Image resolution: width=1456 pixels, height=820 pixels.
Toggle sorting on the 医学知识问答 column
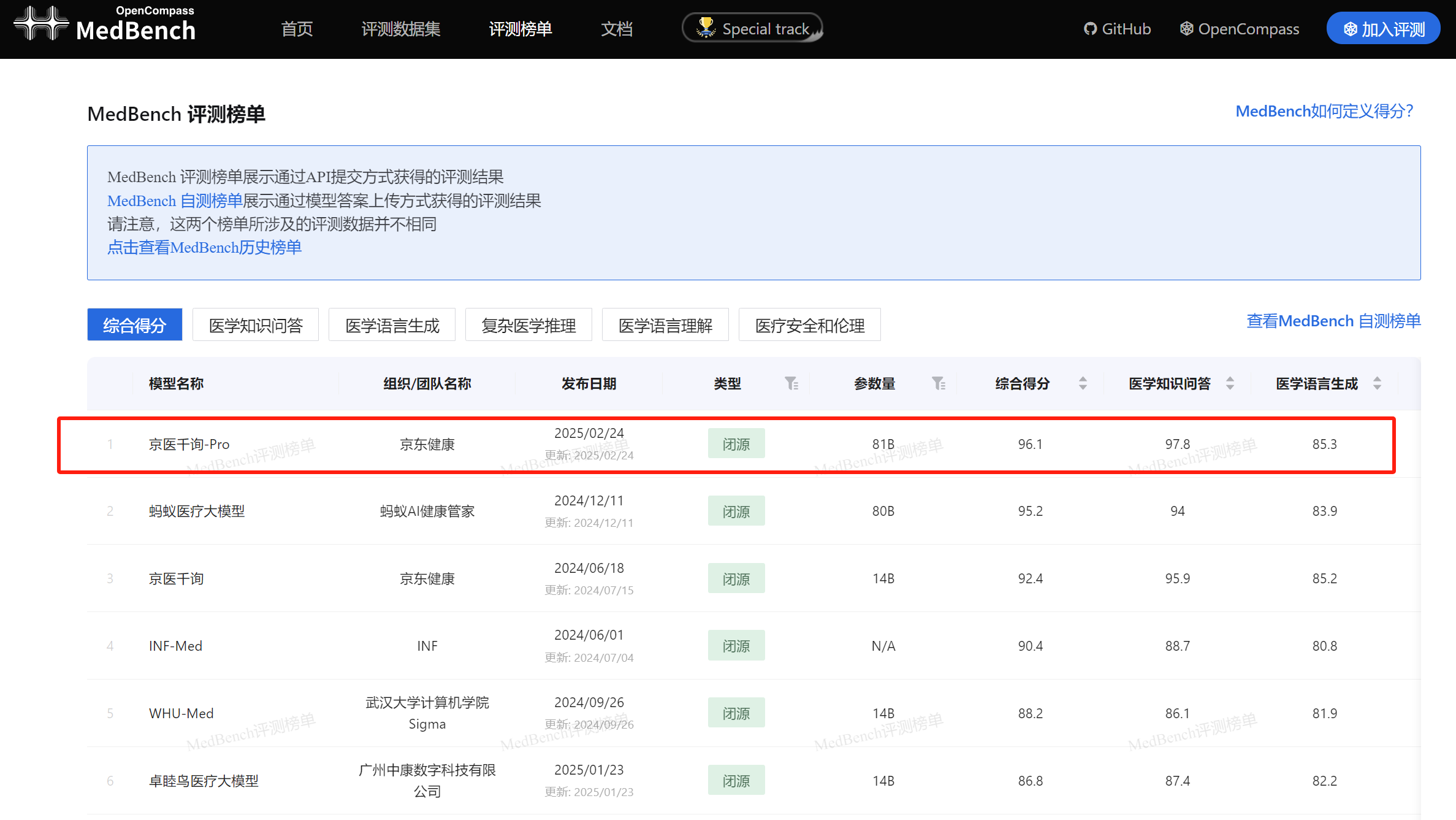pos(1231,383)
